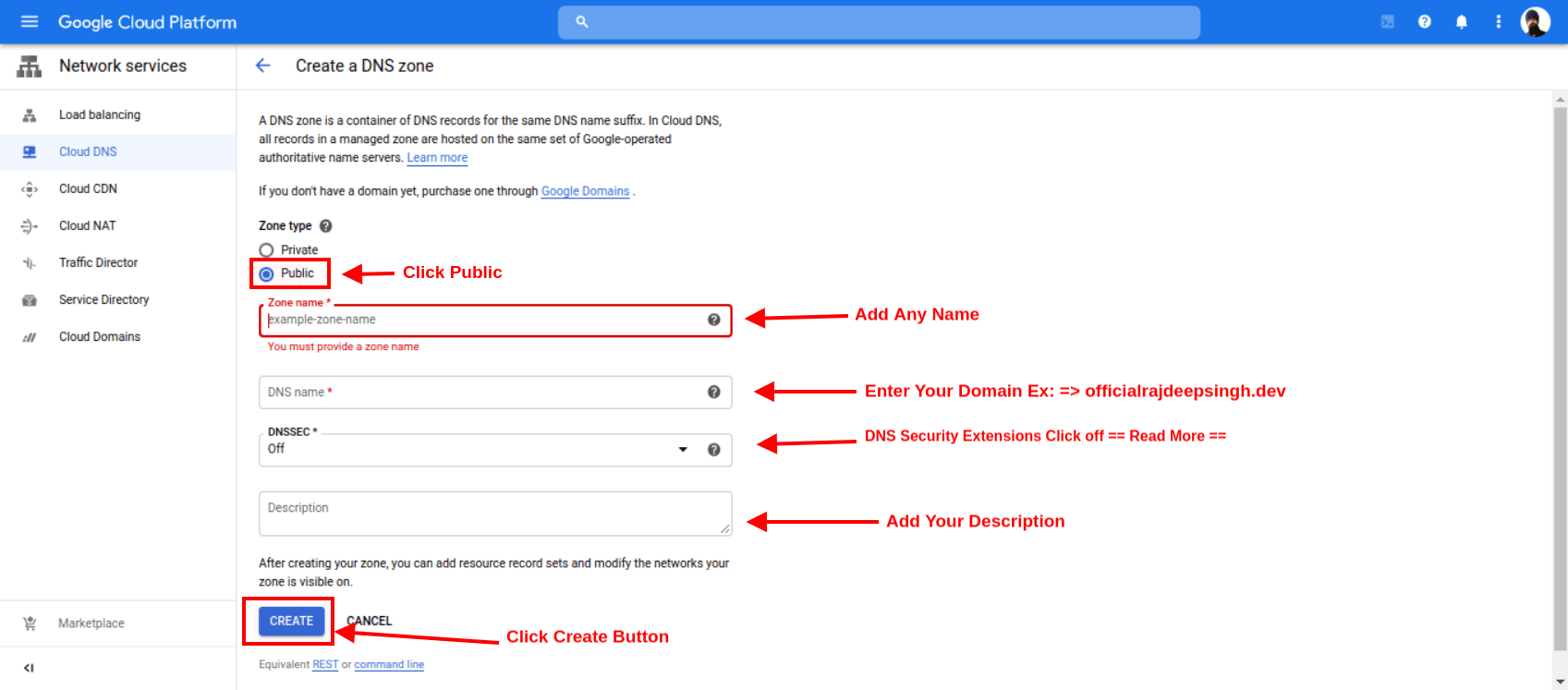
Task: Click the Cloud NAT sidebar icon
Action: 30,226
